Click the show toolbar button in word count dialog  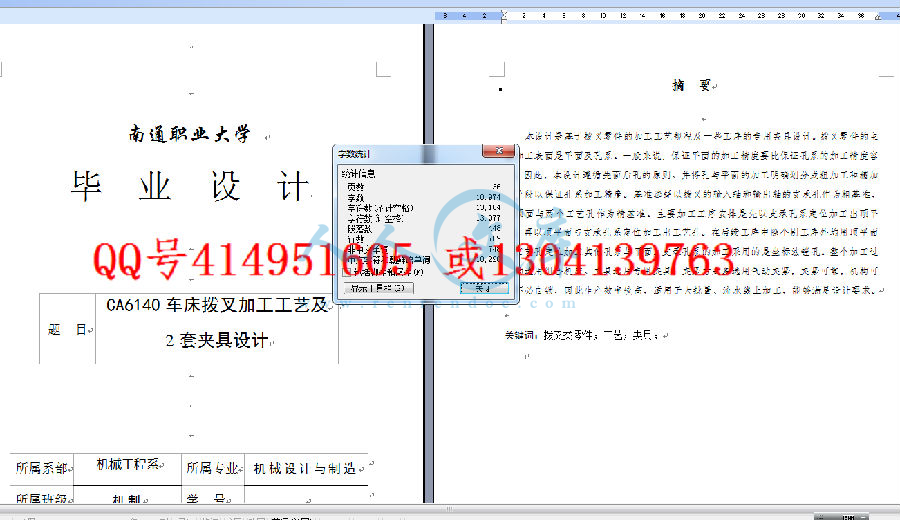[378, 288]
